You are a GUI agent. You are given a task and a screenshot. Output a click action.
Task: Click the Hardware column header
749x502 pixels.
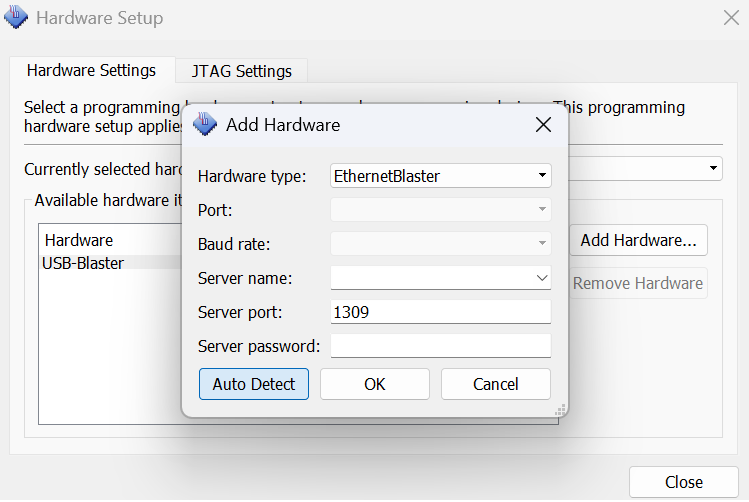[79, 240]
